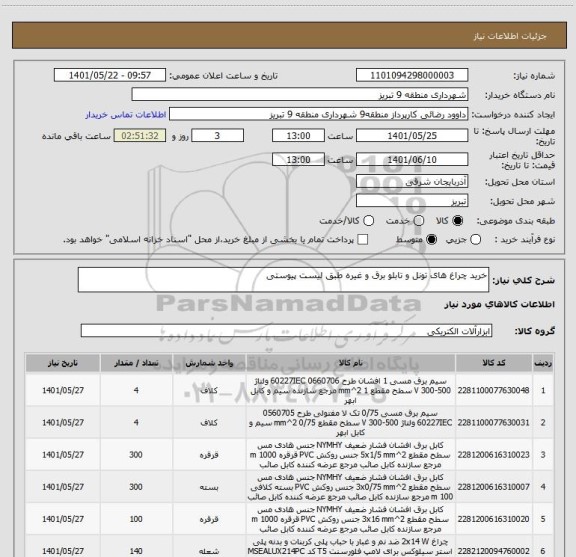The height and width of the screenshot is (557, 576).
Task: Click the general description box خرید چراغ های تونل
Action: tap(283, 280)
